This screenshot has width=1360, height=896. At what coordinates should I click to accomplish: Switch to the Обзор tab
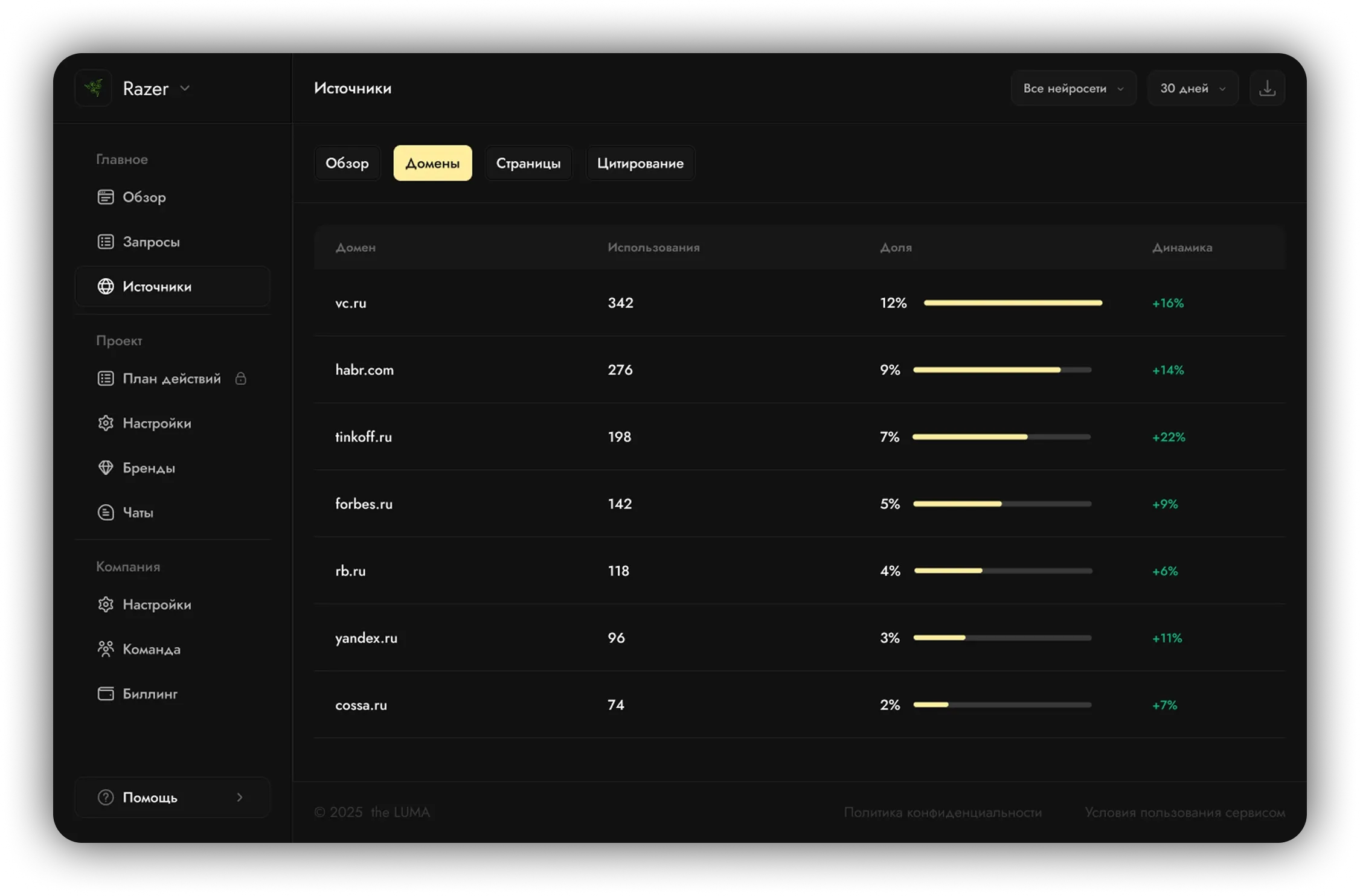[x=347, y=163]
